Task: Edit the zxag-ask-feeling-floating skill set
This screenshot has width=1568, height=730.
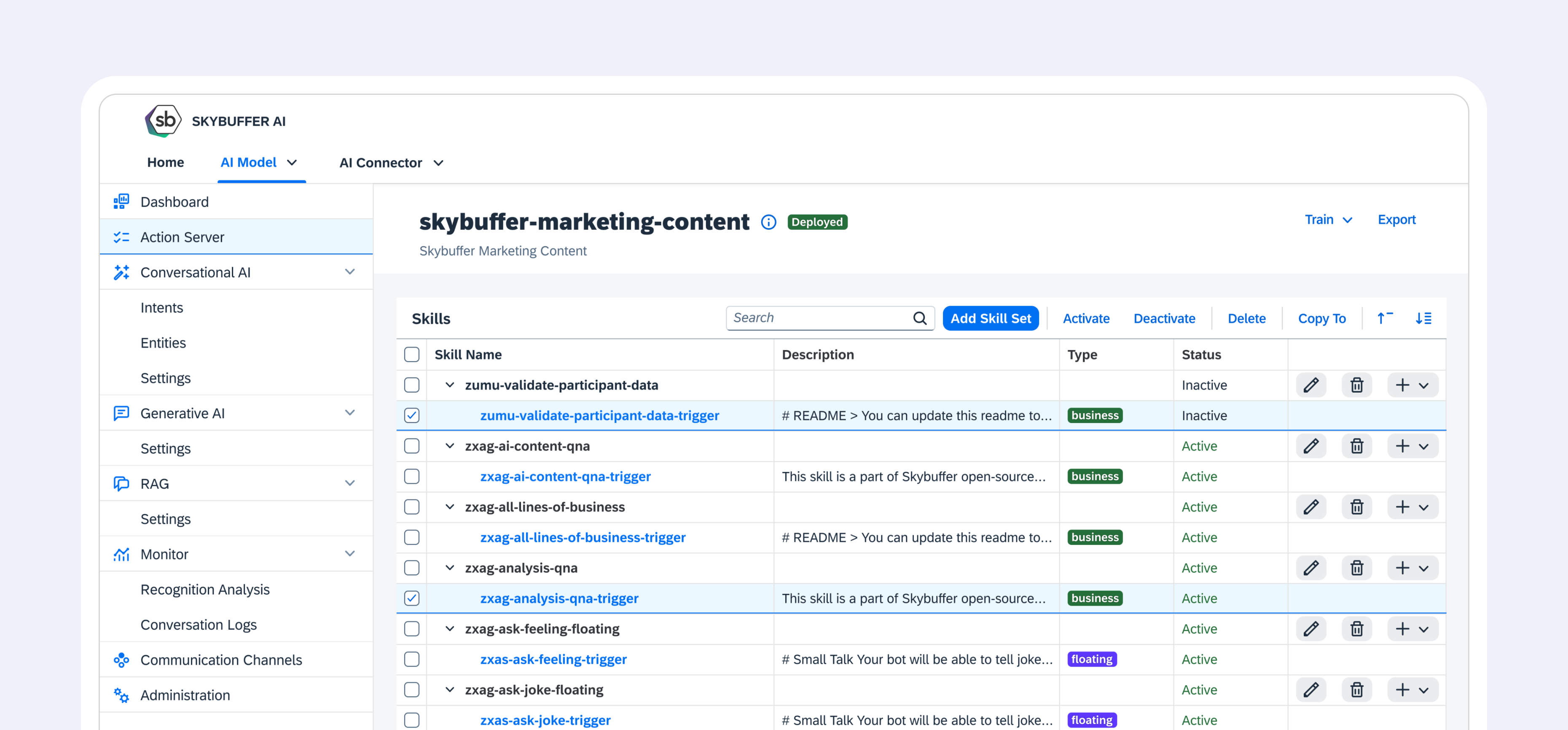Action: (x=1310, y=628)
